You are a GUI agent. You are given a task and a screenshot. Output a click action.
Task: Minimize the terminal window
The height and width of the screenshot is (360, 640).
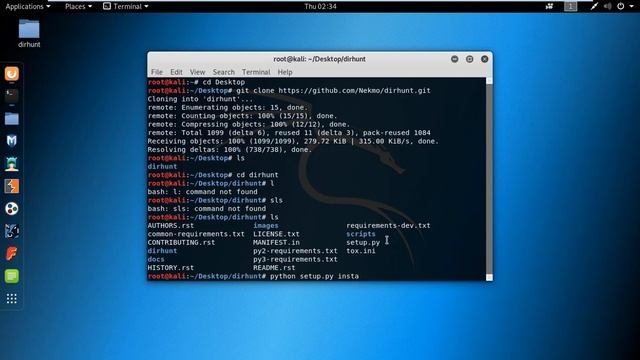tap(454, 59)
